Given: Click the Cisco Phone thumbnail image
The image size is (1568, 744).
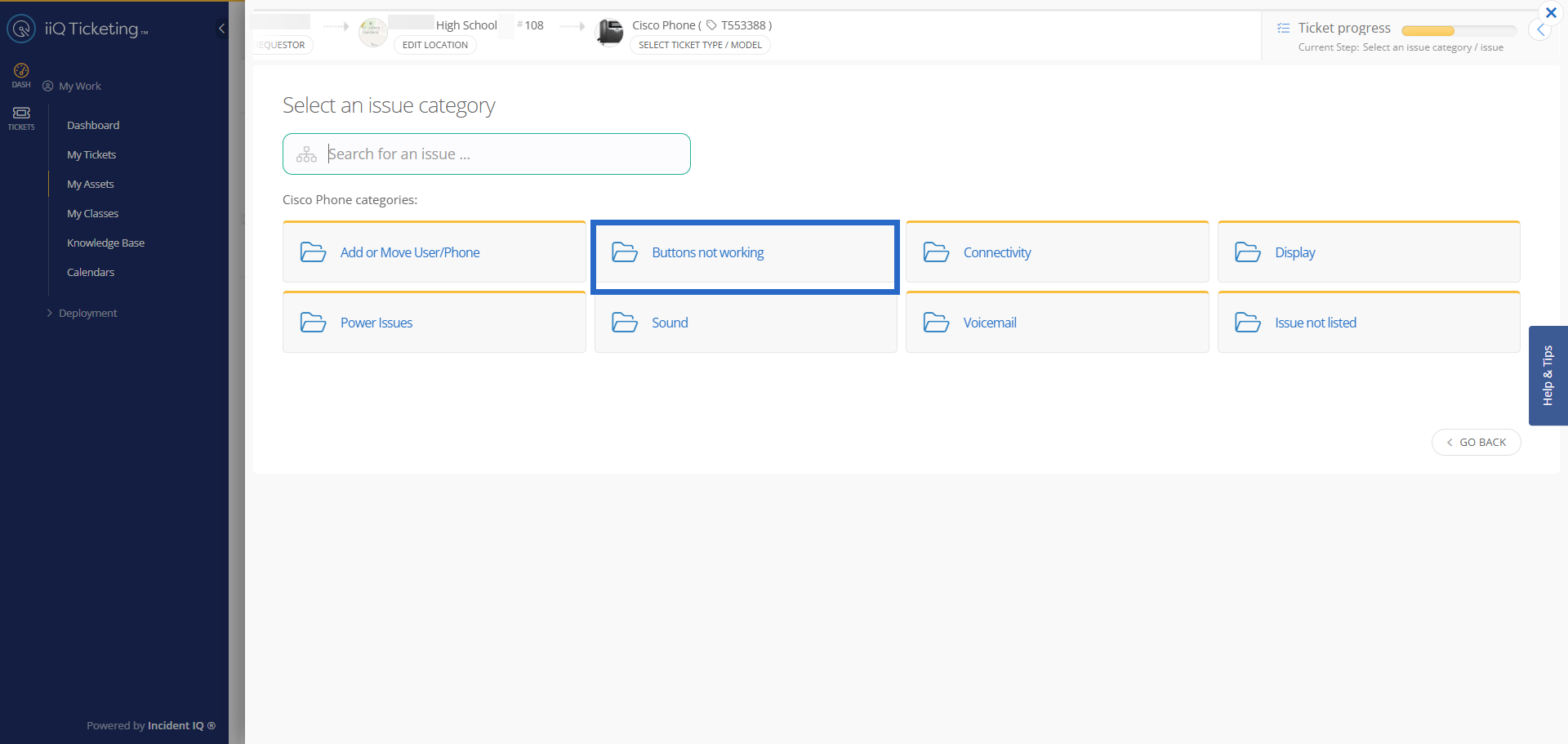Looking at the screenshot, I should coord(610,33).
